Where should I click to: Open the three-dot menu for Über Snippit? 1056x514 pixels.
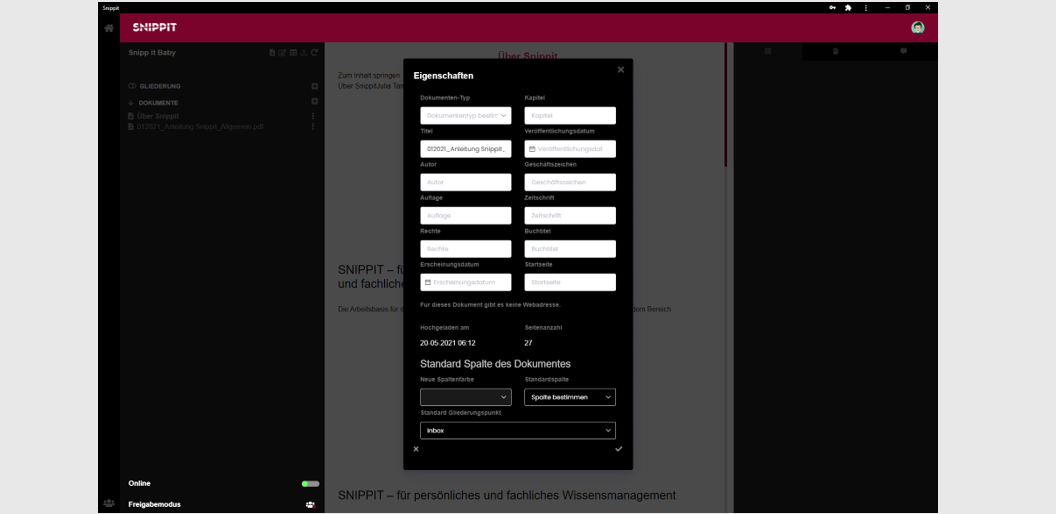coord(312,117)
